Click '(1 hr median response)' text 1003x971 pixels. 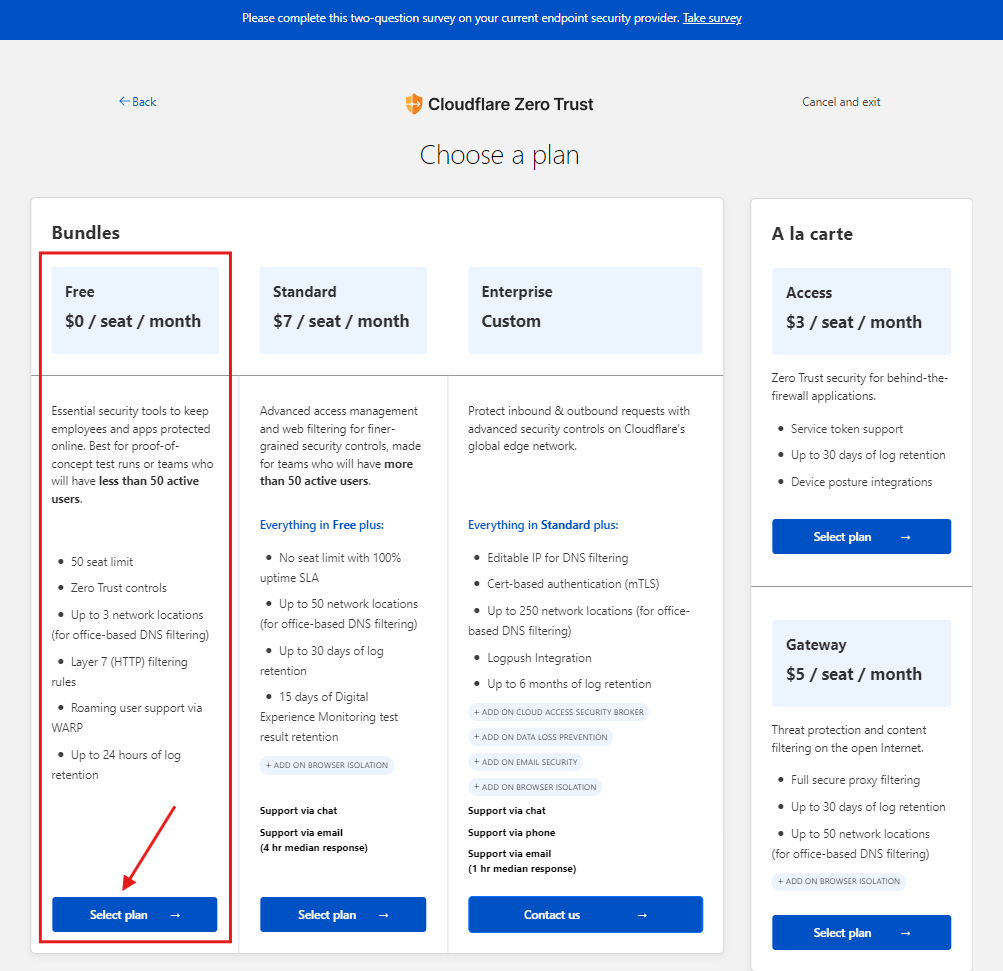[x=522, y=869]
